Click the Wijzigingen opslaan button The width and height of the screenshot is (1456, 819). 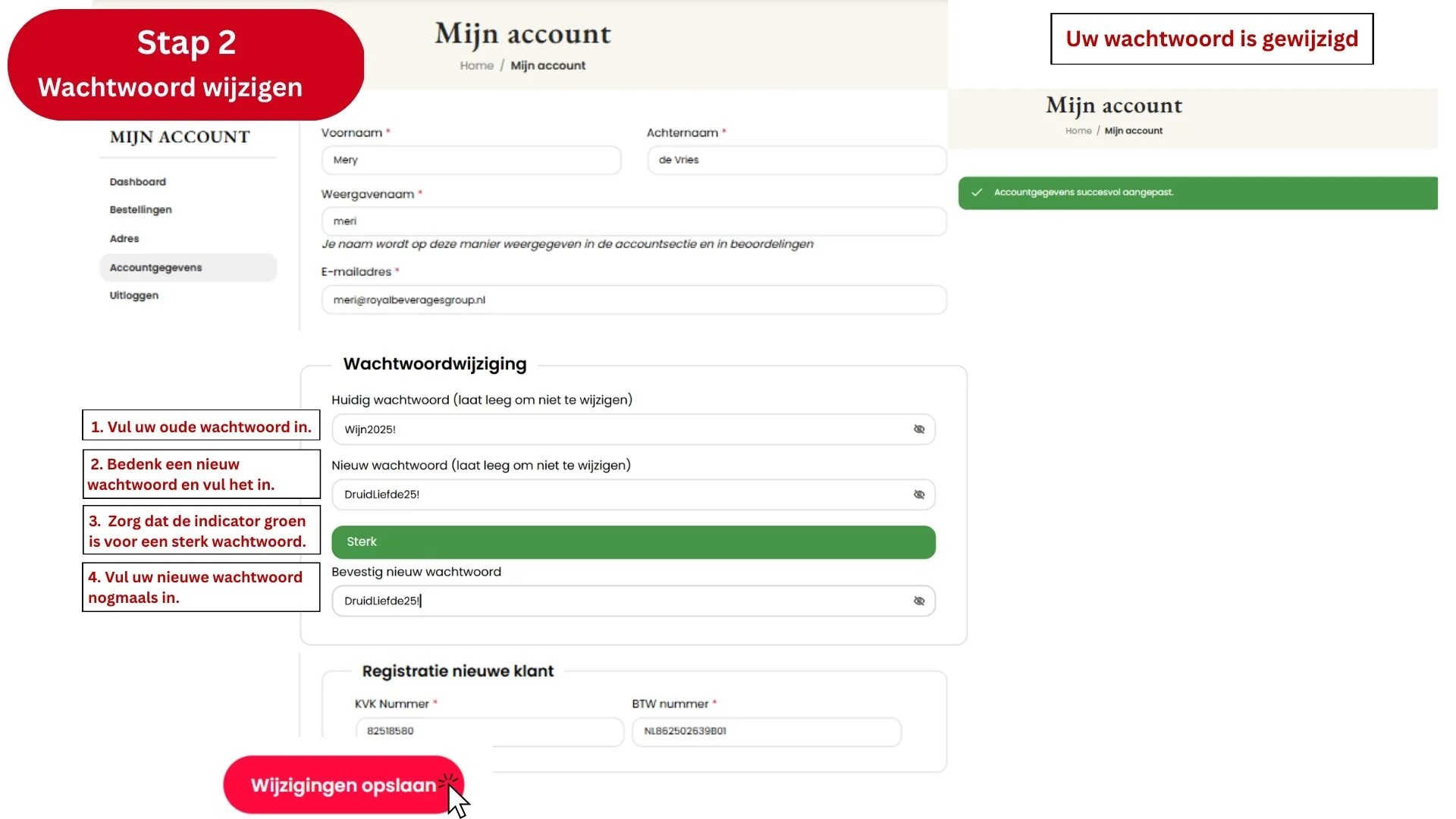(343, 785)
